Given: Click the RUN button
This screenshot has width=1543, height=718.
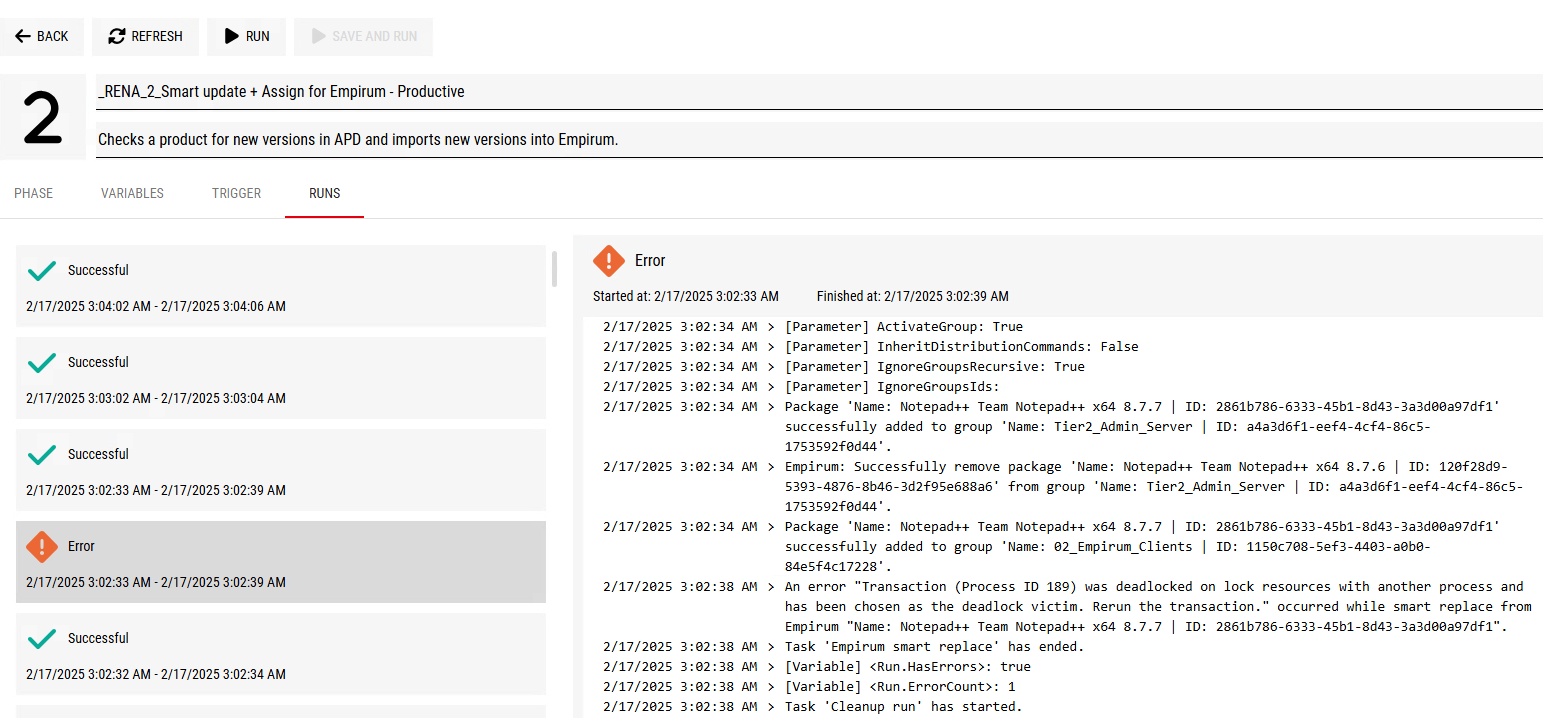Looking at the screenshot, I should tap(246, 36).
